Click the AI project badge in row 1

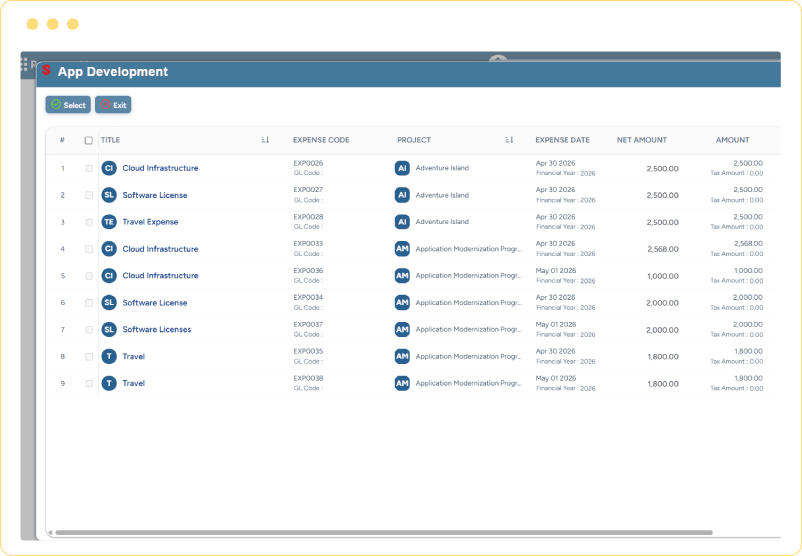pyautogui.click(x=402, y=168)
